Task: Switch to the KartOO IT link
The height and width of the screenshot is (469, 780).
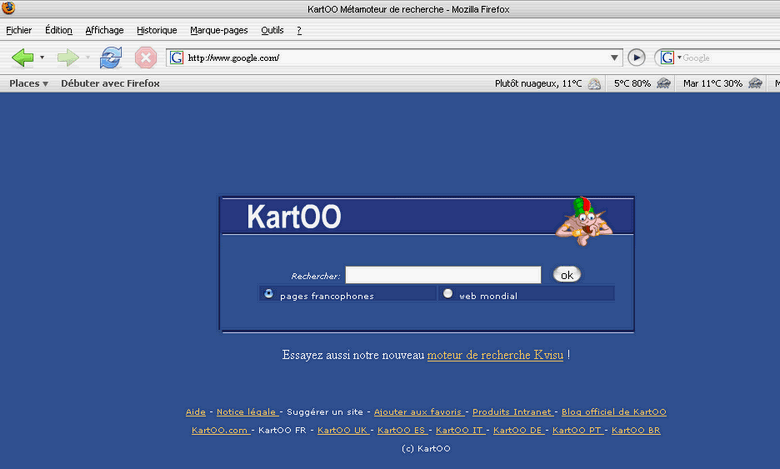Action: tap(460, 430)
